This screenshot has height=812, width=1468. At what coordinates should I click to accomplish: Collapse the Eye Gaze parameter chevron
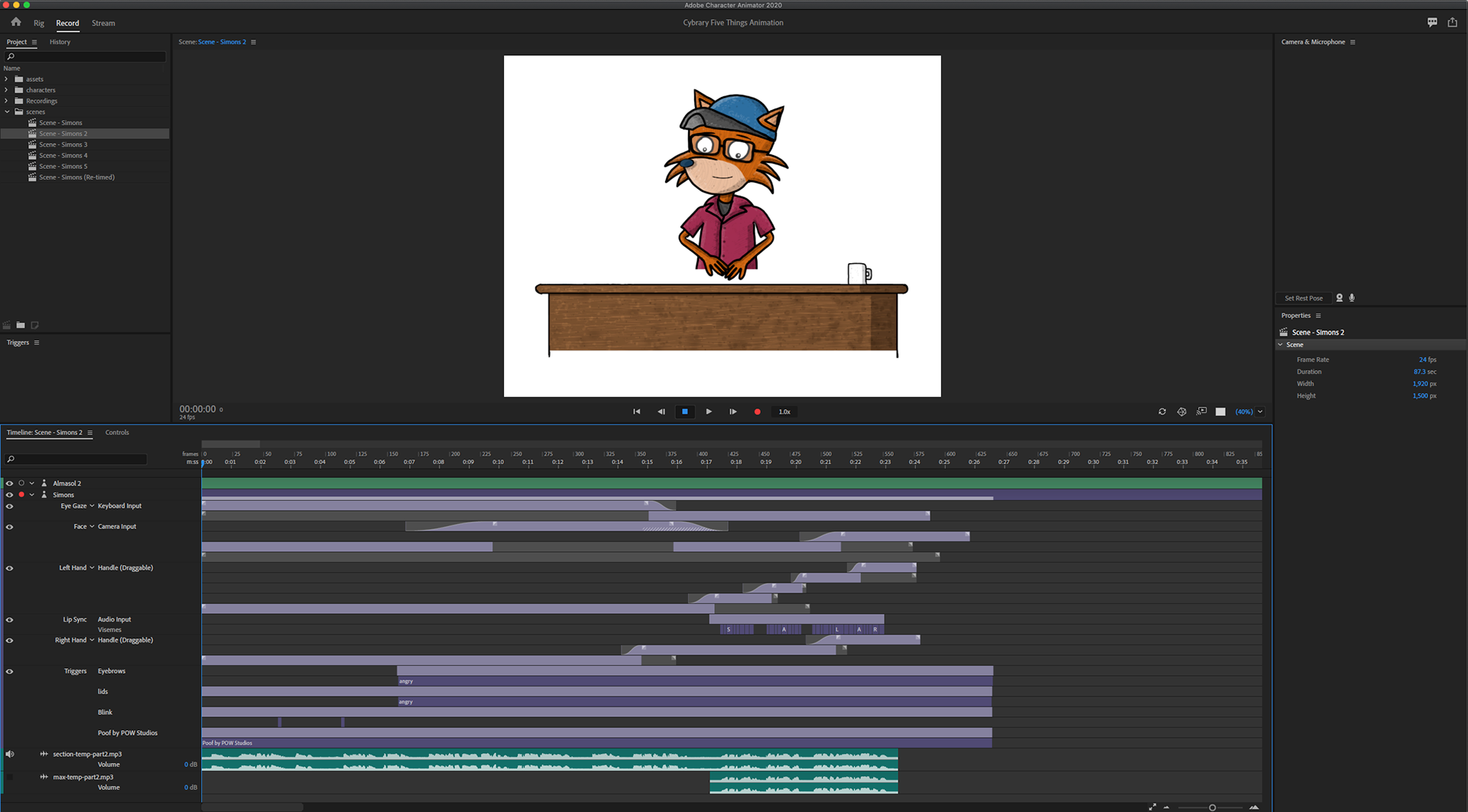coord(92,506)
